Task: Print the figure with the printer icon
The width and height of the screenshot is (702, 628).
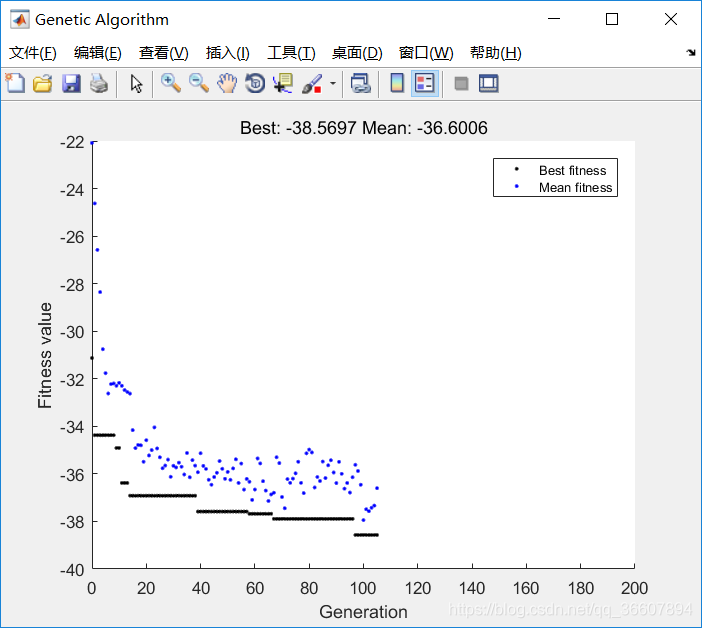Action: [99, 84]
